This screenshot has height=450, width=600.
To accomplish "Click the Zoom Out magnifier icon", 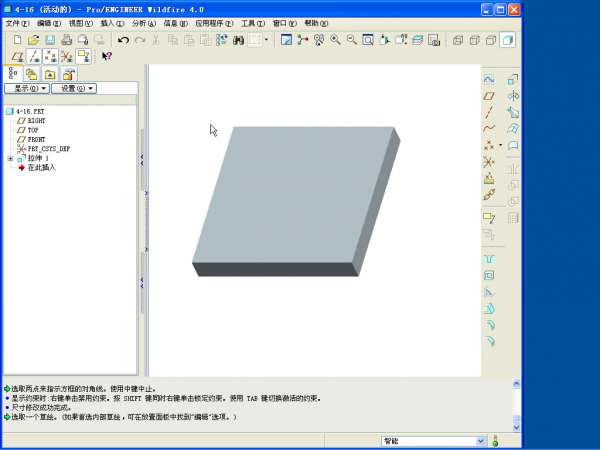I will pyautogui.click(x=351, y=40).
